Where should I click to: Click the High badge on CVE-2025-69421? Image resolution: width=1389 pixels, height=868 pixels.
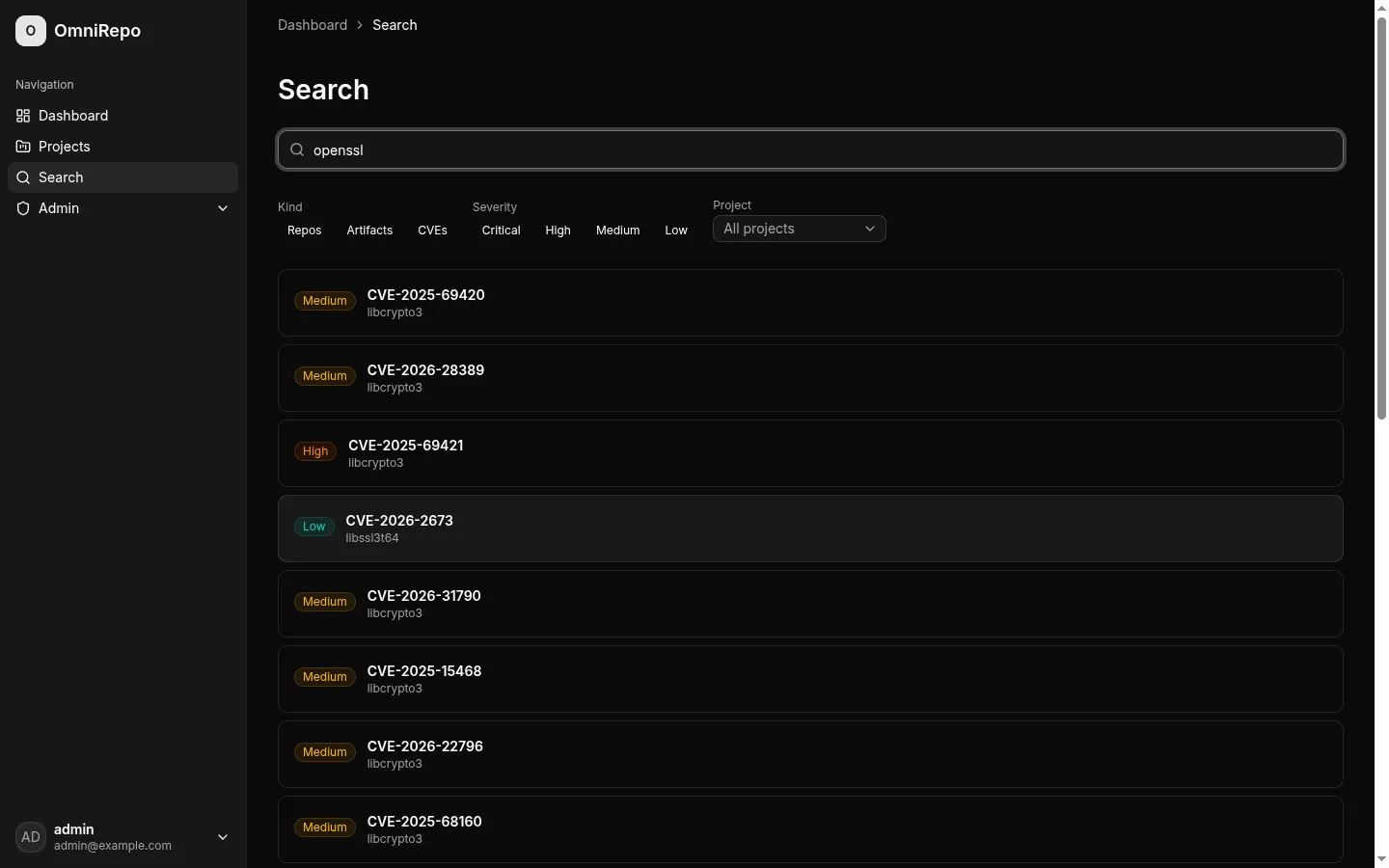click(x=315, y=451)
